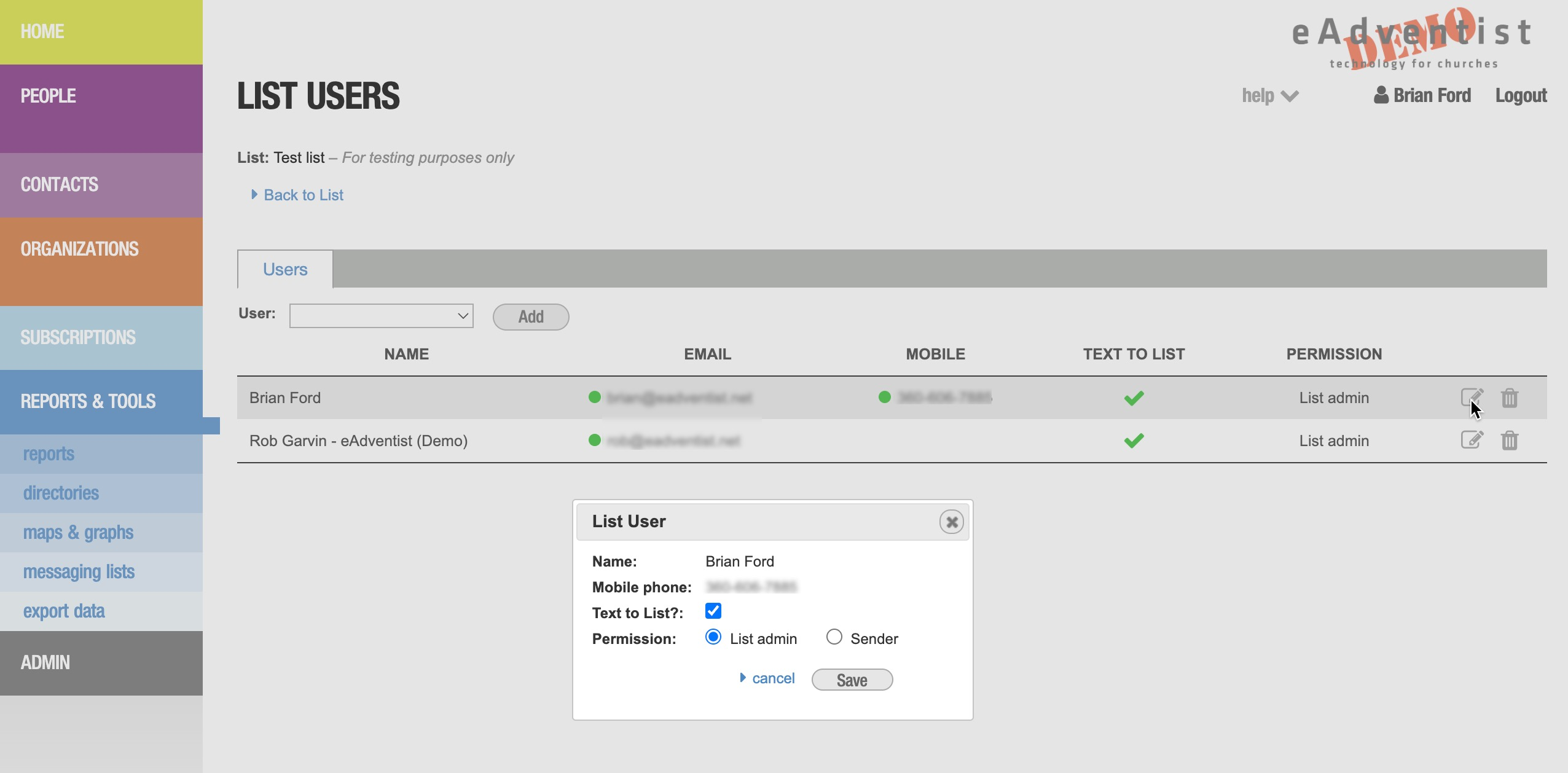The height and width of the screenshot is (773, 1568).
Task: Uncheck the Text to List checkbox
Action: click(713, 611)
